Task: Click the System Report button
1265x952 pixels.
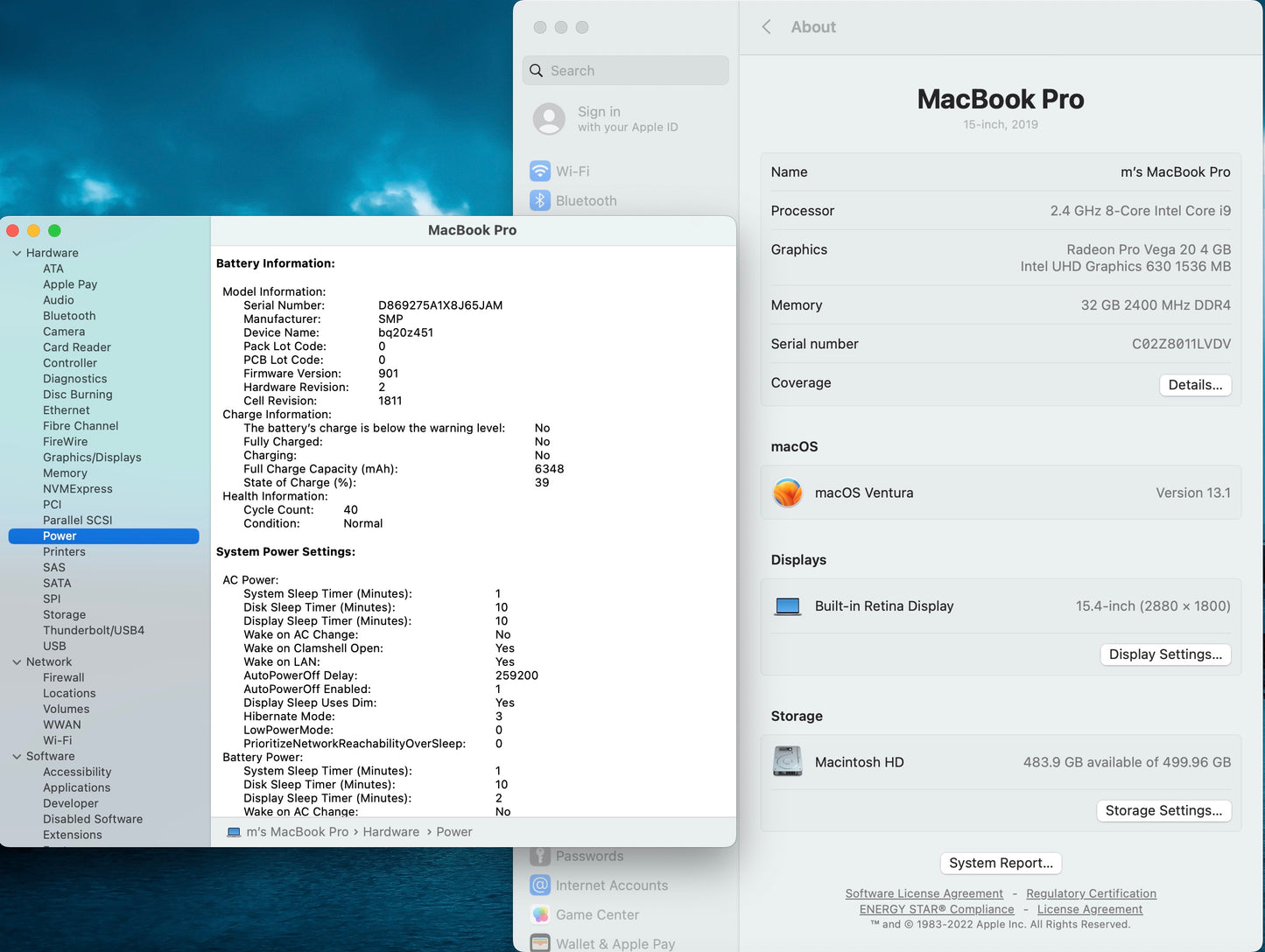Action: click(1001, 864)
